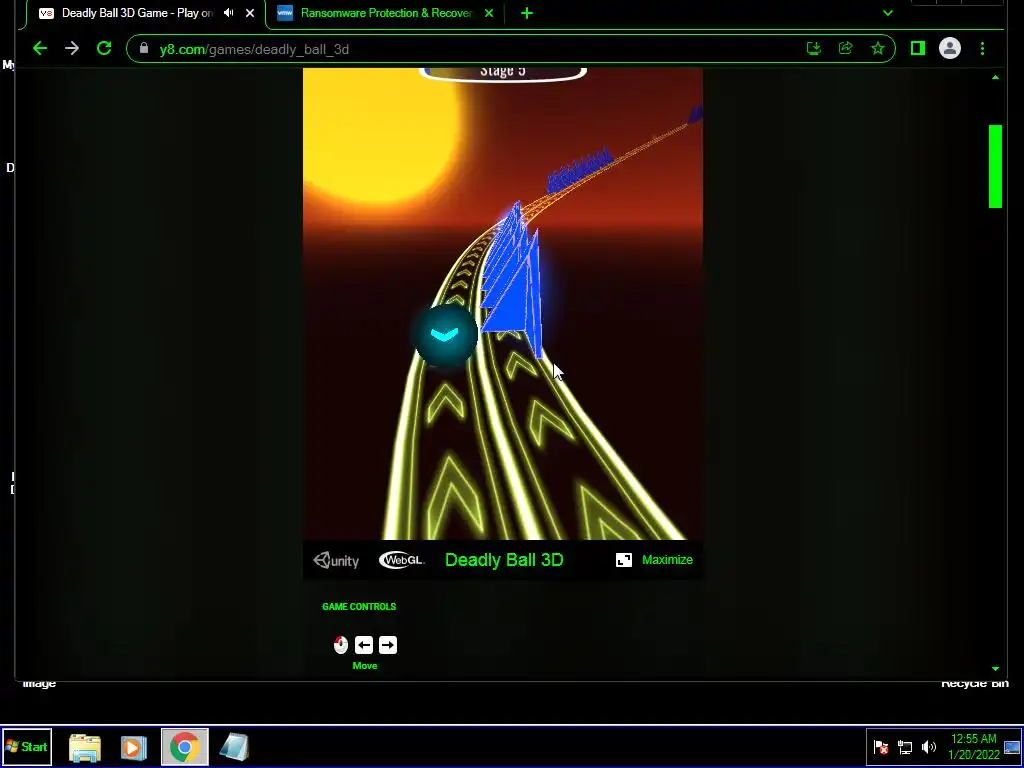
Task: Reload the Deadly Ball 3D page
Action: coord(104,48)
